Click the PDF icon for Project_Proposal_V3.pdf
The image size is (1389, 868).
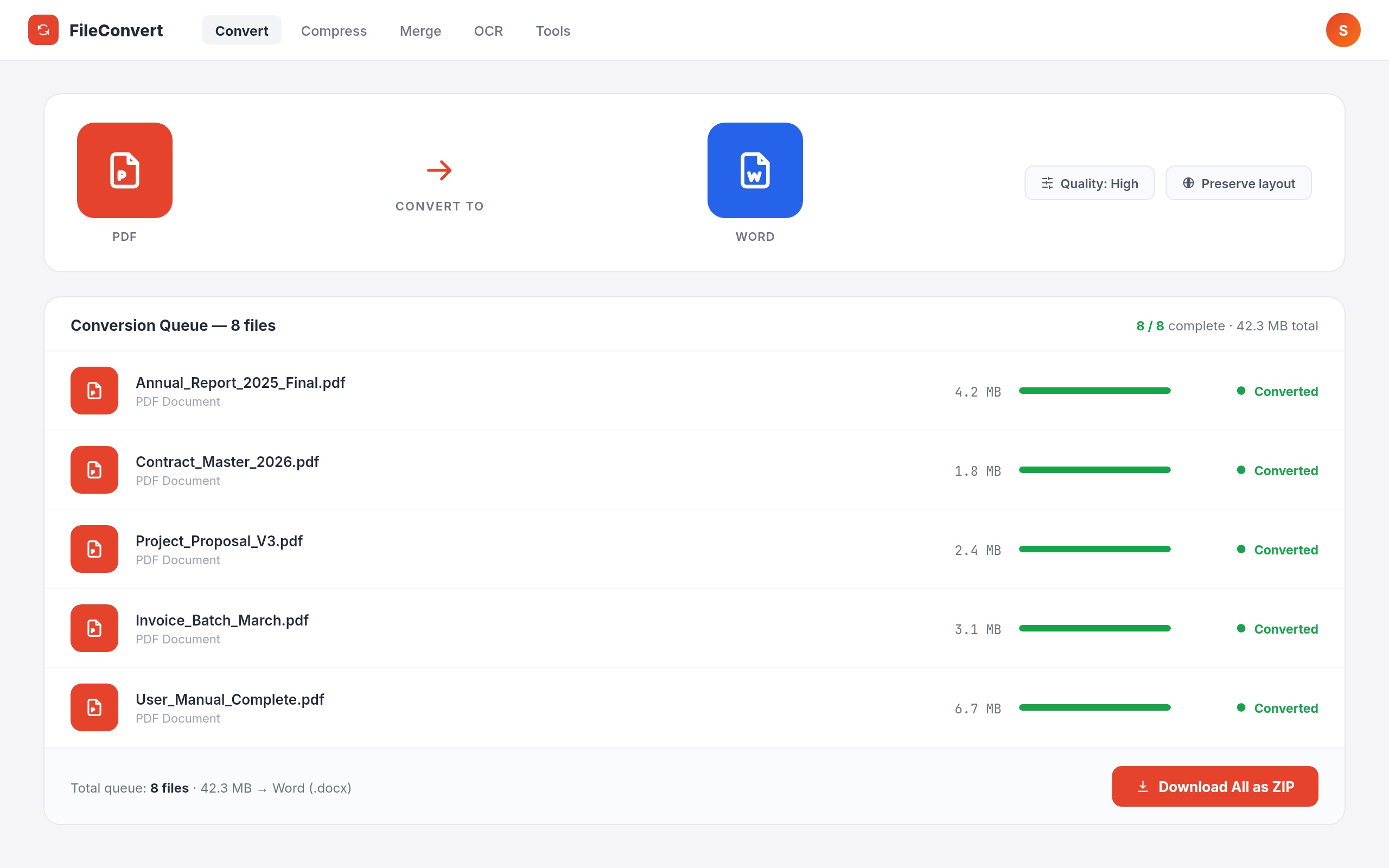point(94,549)
